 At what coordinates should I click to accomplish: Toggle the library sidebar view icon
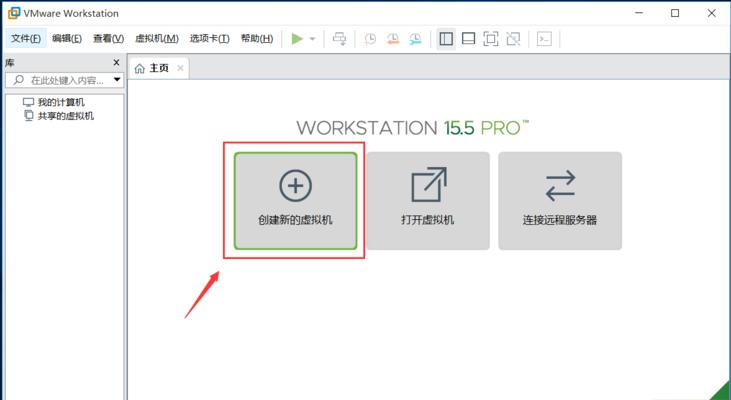click(x=446, y=39)
